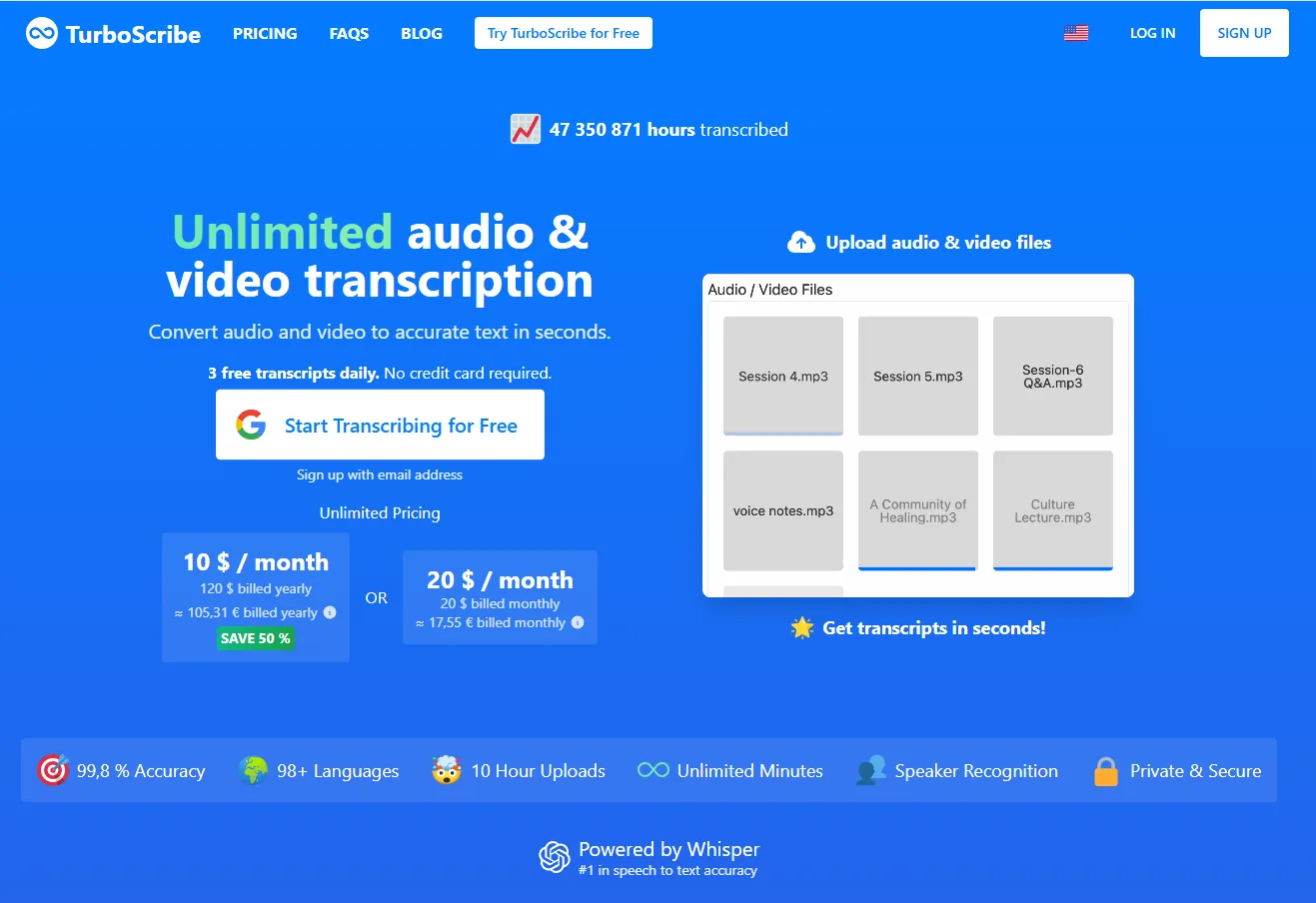Click the speaker silhouettes icon
1316x903 pixels.
click(871, 770)
